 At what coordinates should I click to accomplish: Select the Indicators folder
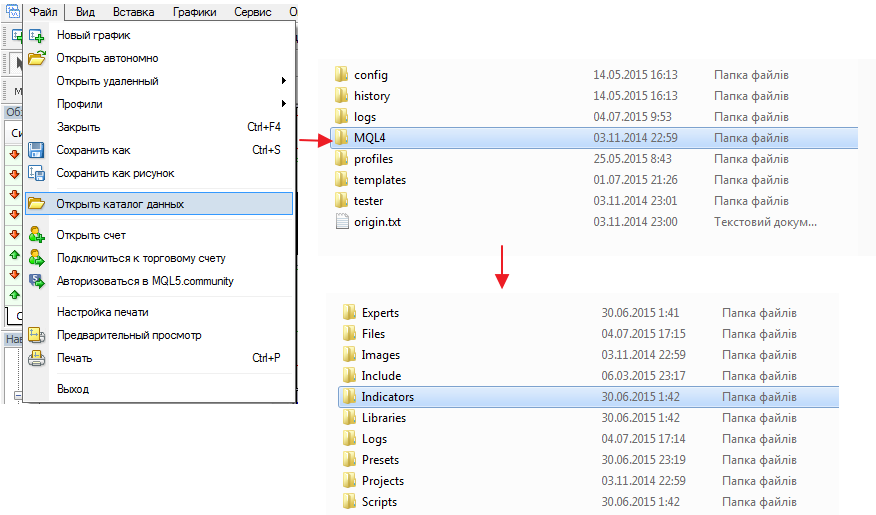pos(387,397)
